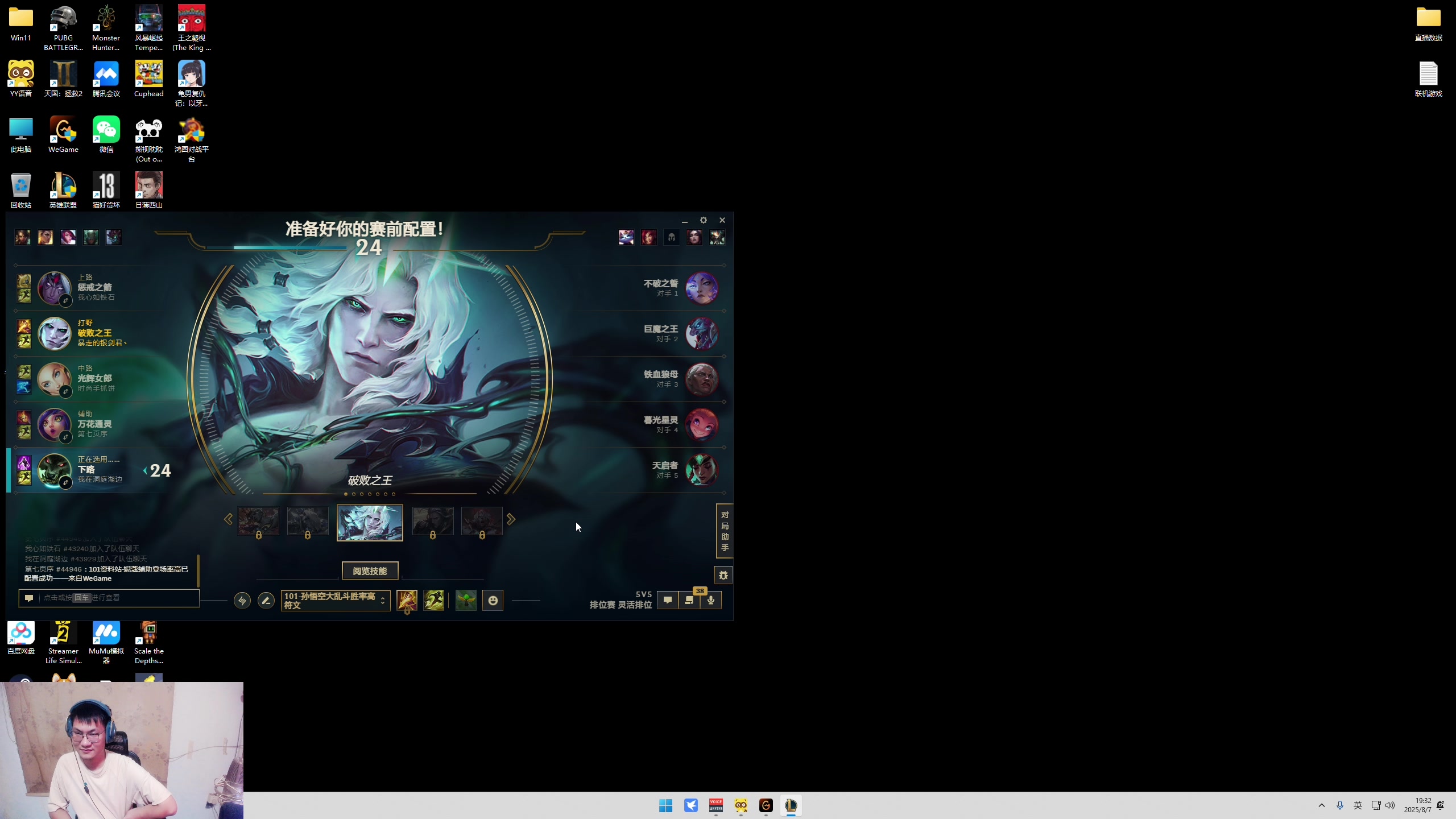Focus the chat input field
The image size is (1456, 819).
tap(109, 598)
